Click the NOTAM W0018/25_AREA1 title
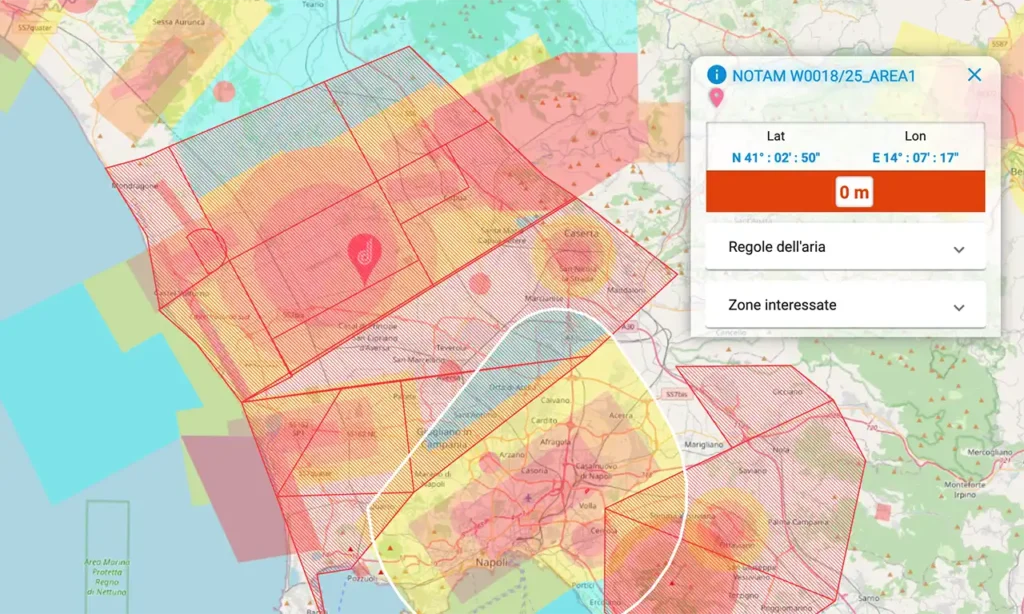Image resolution: width=1024 pixels, height=614 pixels. [x=824, y=76]
